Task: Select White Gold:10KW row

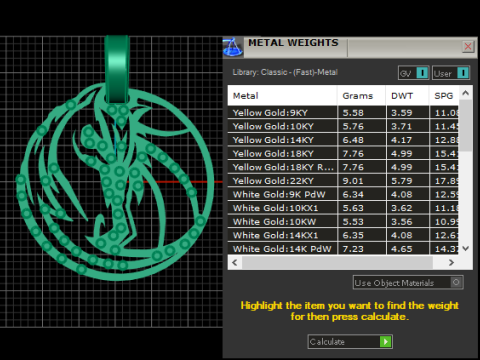Action: (x=343, y=222)
